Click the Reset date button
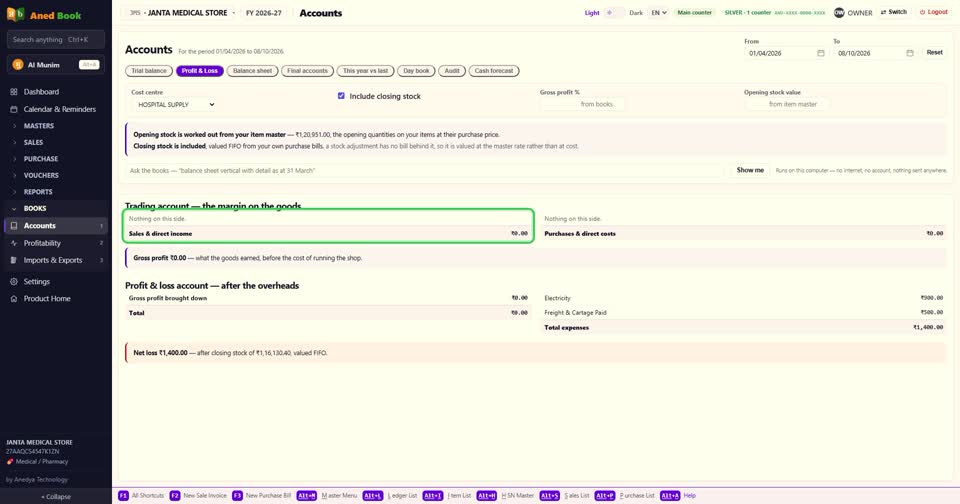Image resolution: width=960 pixels, height=504 pixels. [x=934, y=53]
